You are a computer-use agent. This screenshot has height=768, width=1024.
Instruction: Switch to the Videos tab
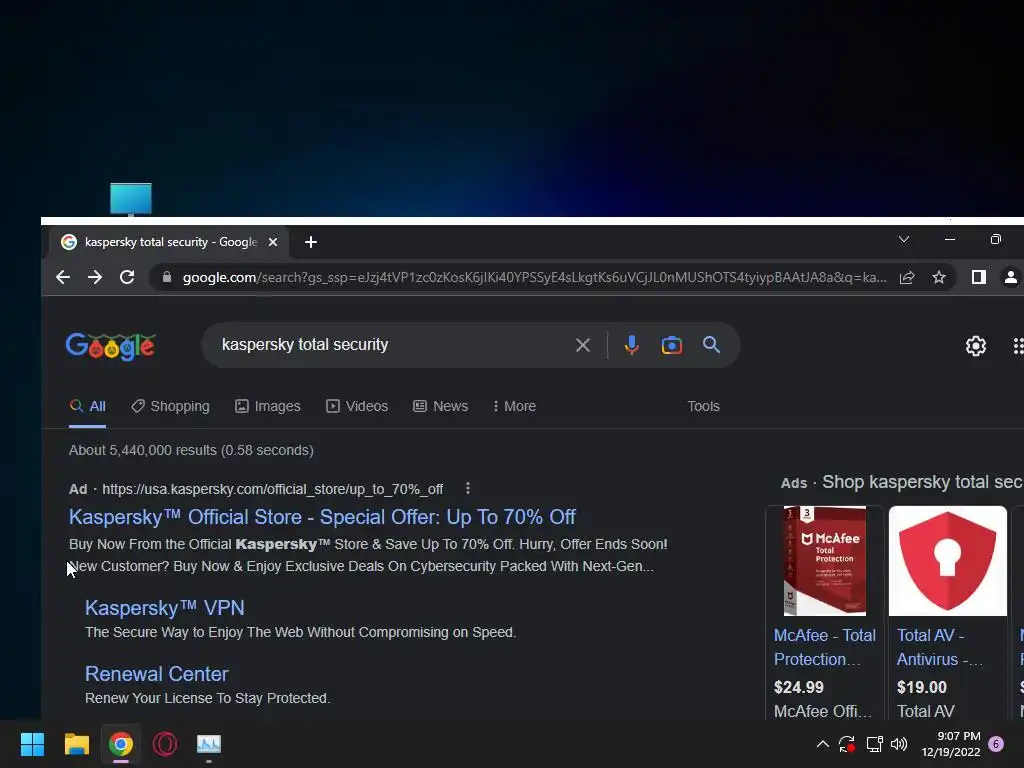(357, 406)
